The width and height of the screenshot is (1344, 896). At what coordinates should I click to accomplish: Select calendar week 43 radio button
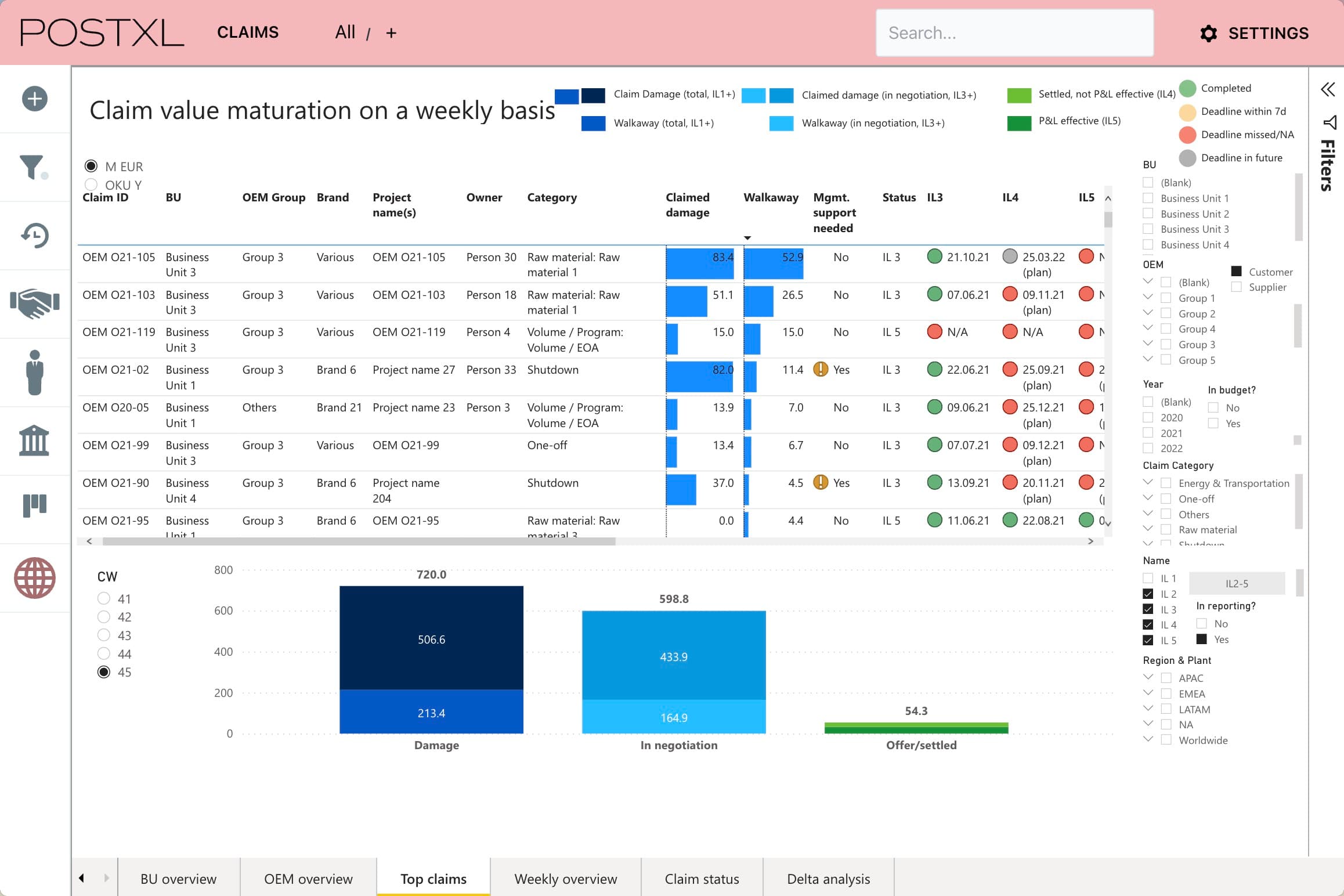click(x=104, y=635)
